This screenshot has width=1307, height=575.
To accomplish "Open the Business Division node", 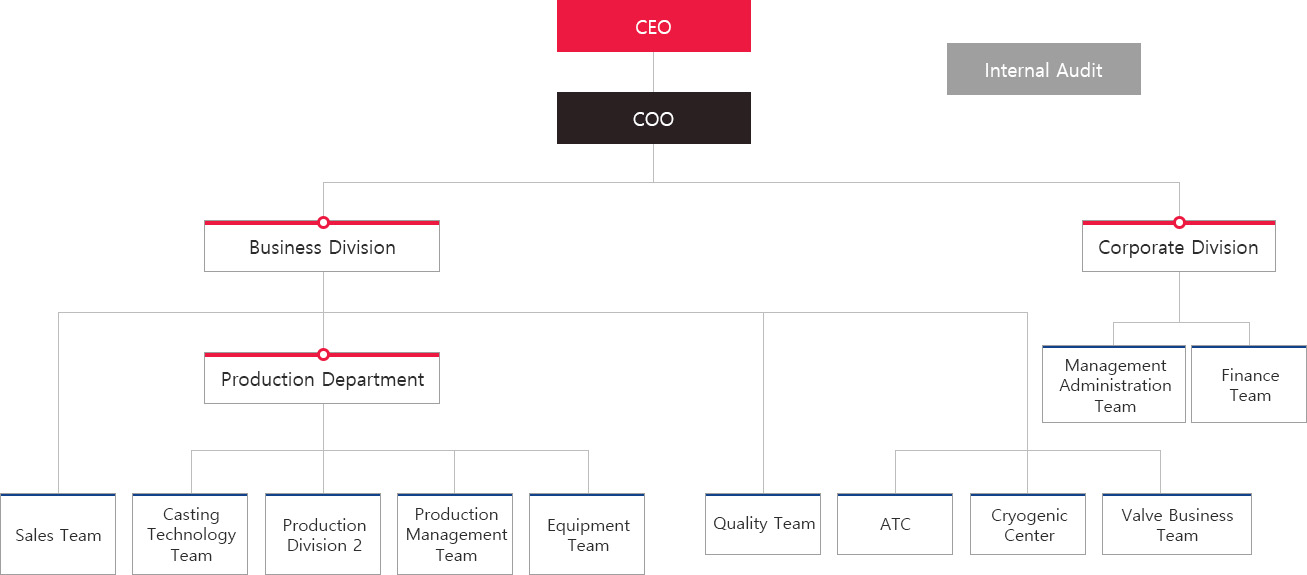I will (322, 247).
